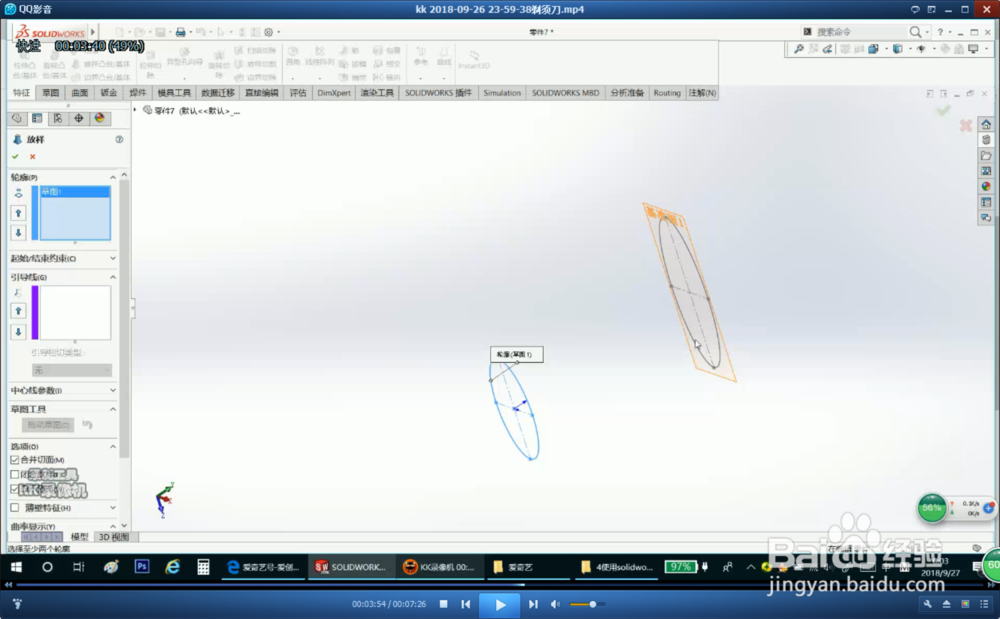Switch to the 3D 视图 bottom tab

point(114,537)
